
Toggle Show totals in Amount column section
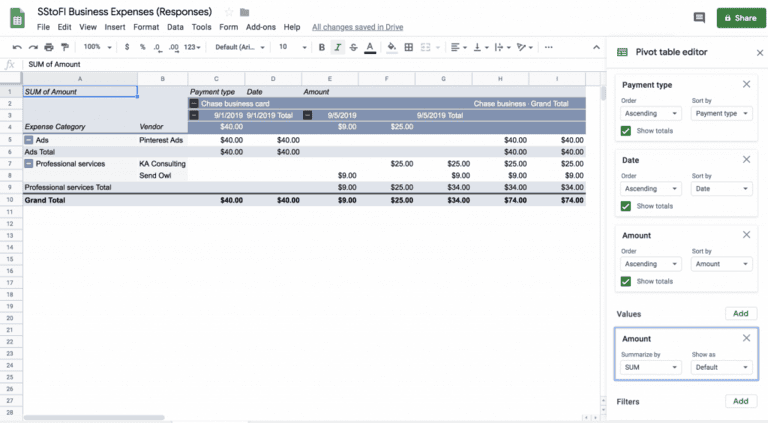point(626,281)
